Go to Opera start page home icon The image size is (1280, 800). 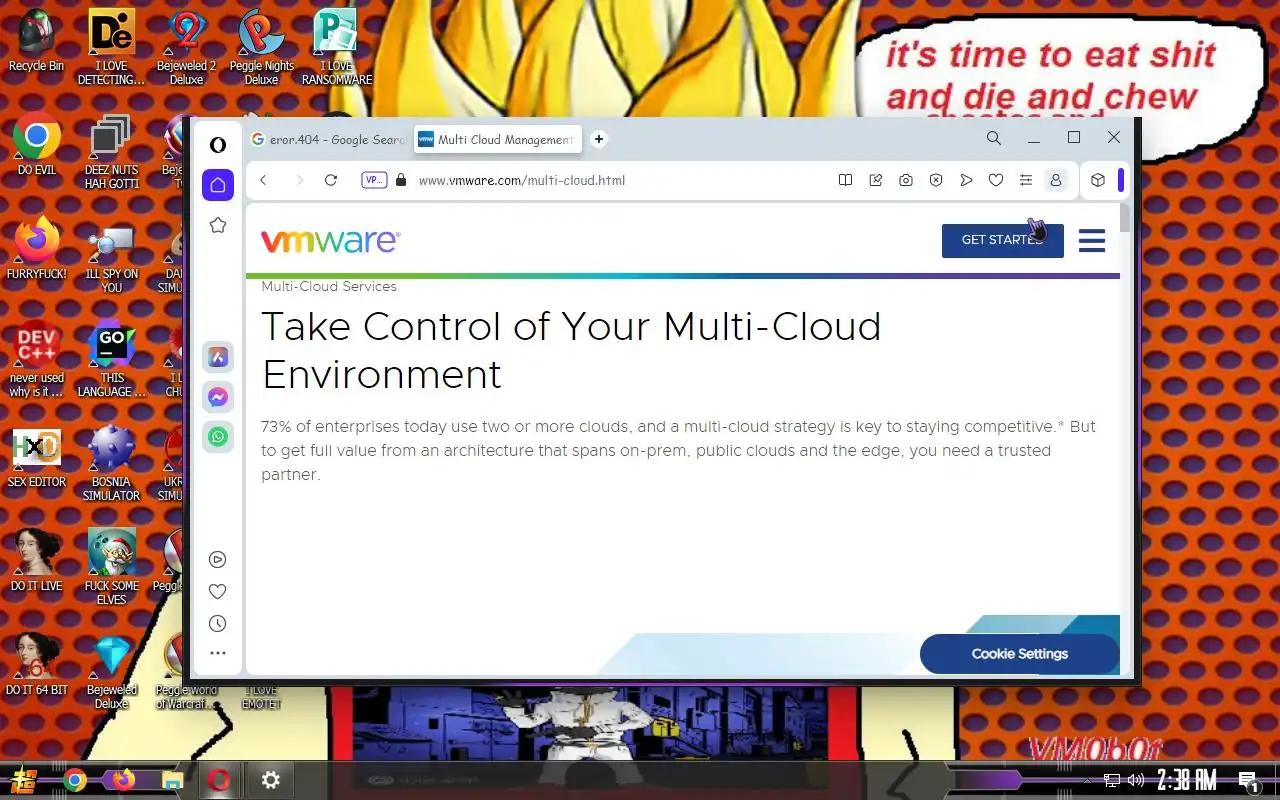click(217, 185)
